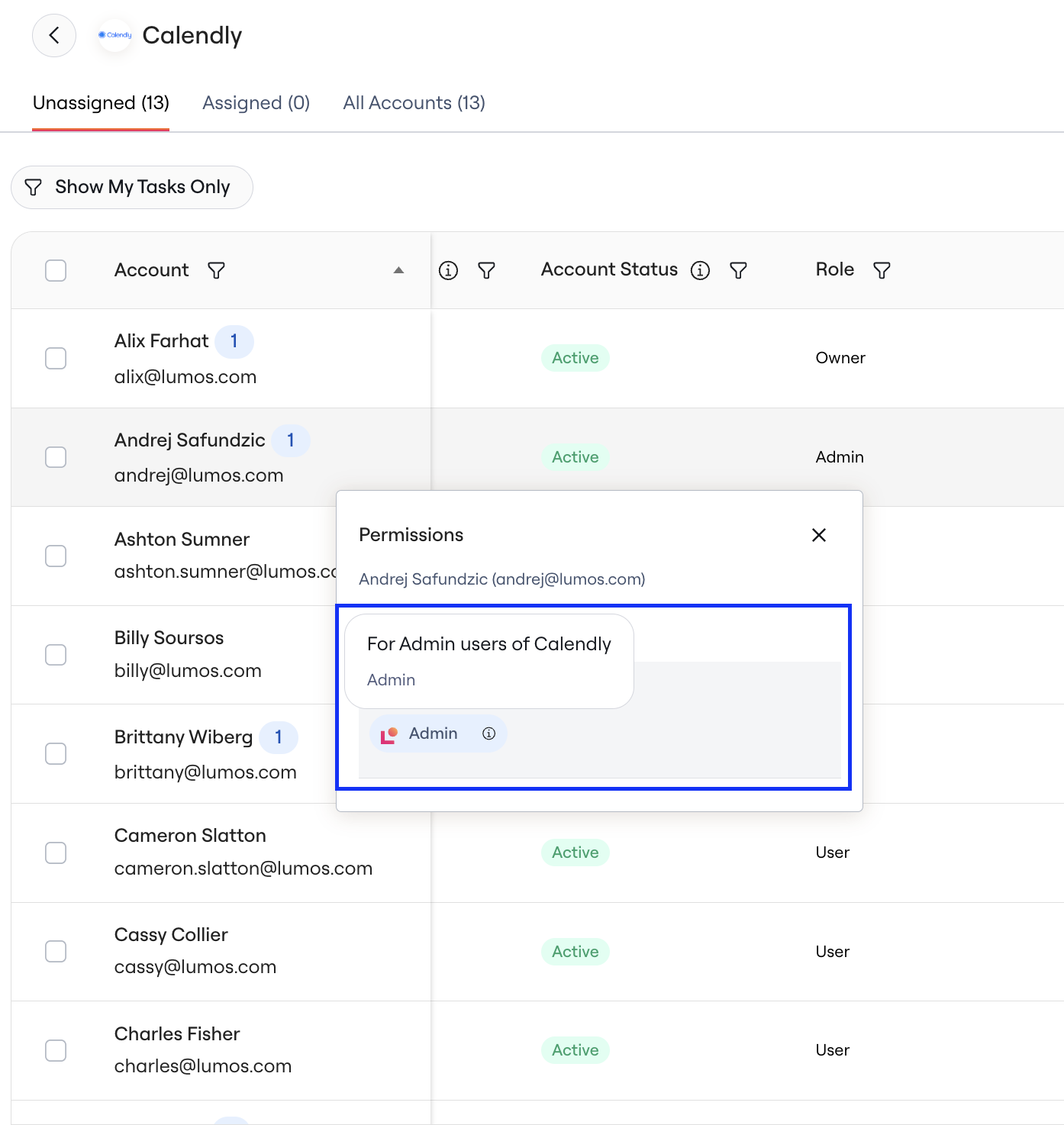This screenshot has width=1064, height=1125.
Task: Click the Admin permission chip
Action: pos(438,733)
